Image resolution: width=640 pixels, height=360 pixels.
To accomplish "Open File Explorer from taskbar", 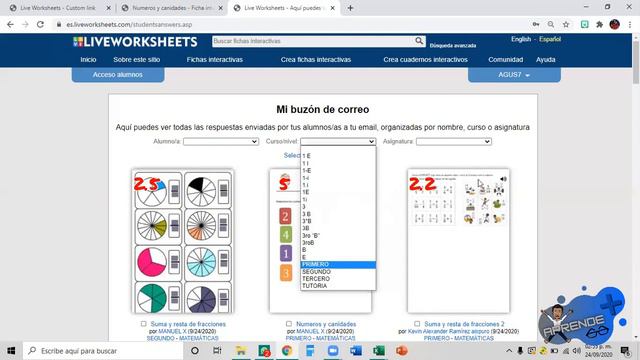I will pos(241,351).
